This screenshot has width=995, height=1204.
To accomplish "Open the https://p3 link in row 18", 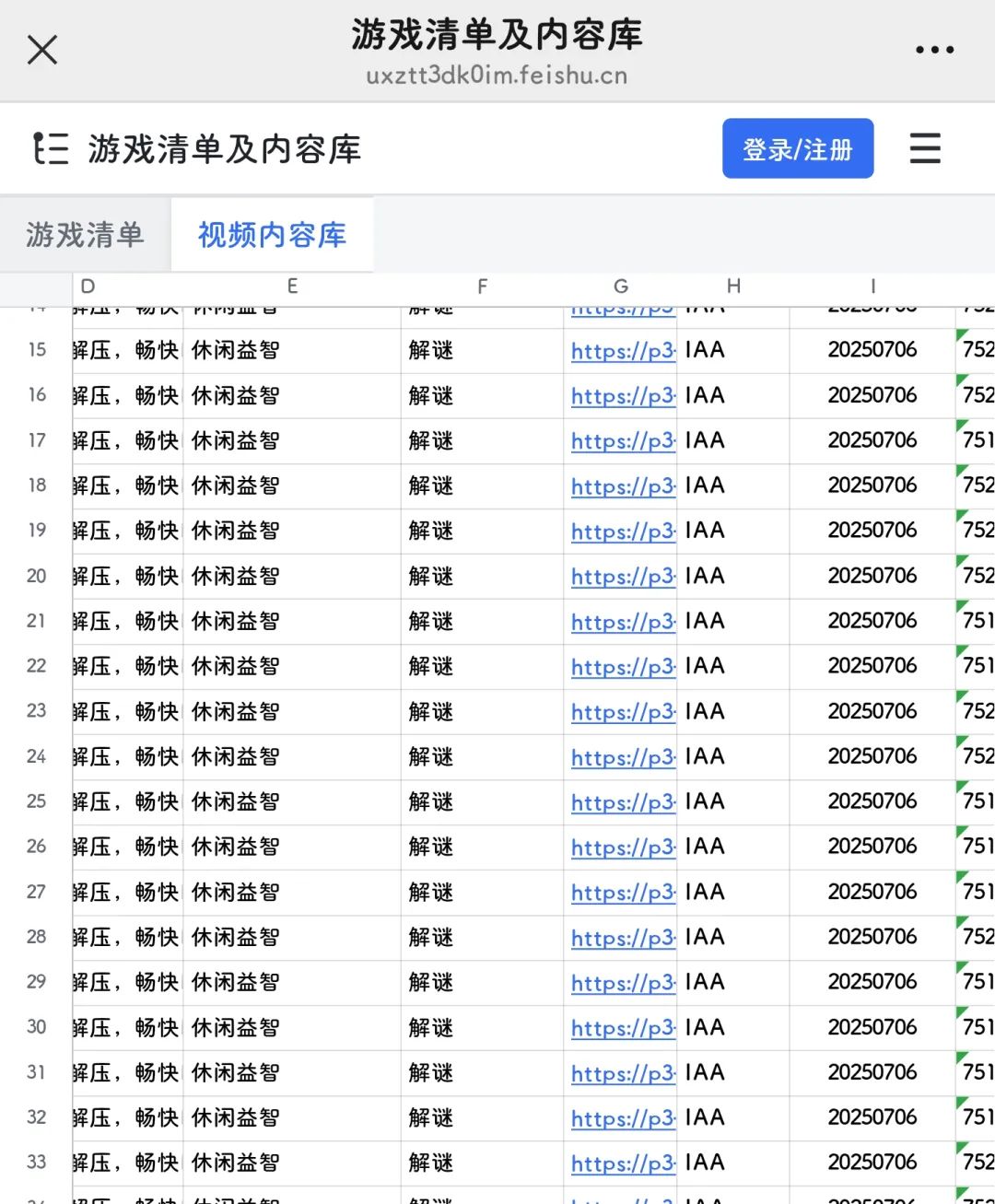I will [624, 486].
